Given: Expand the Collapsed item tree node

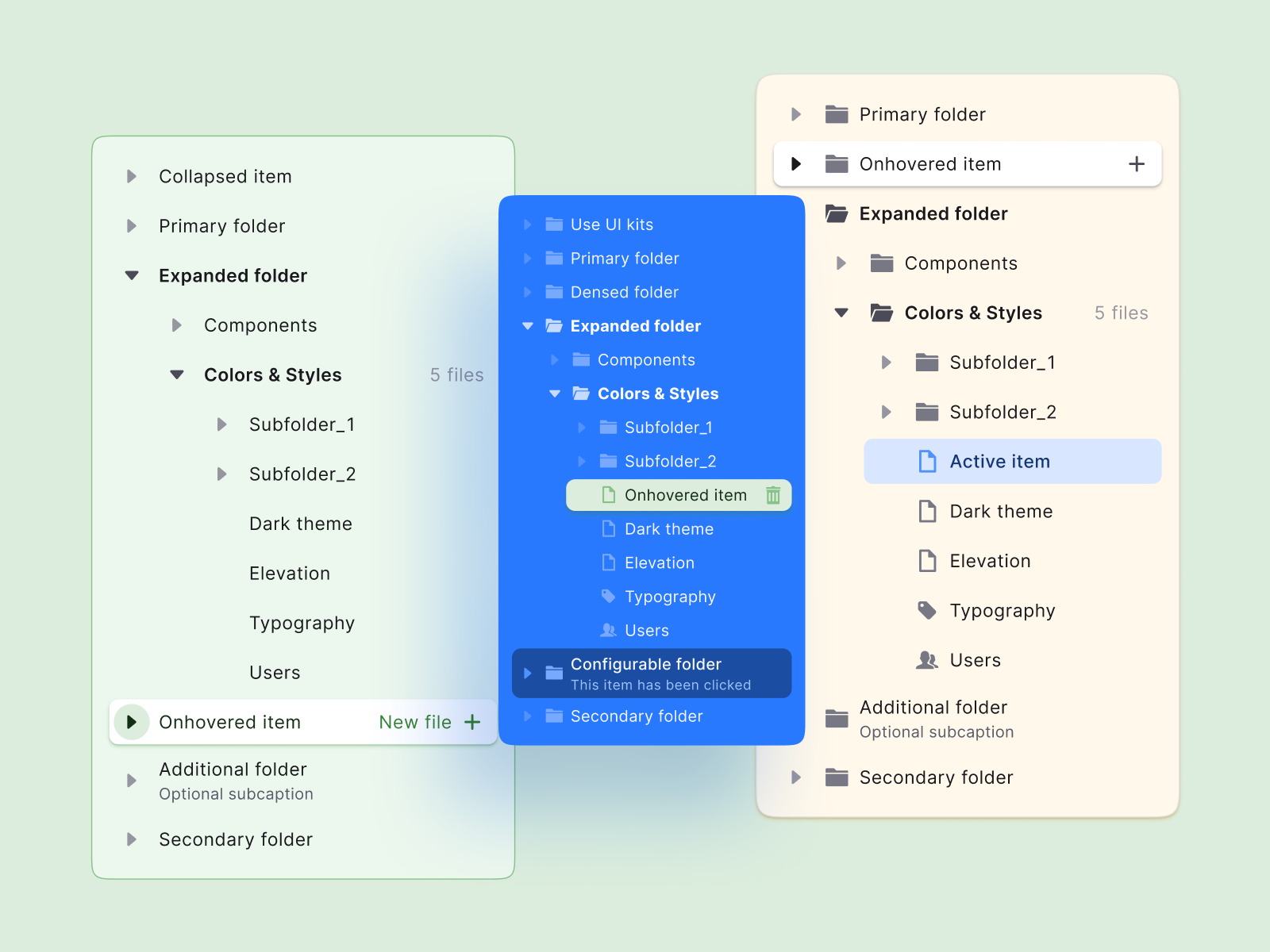Looking at the screenshot, I should (132, 176).
